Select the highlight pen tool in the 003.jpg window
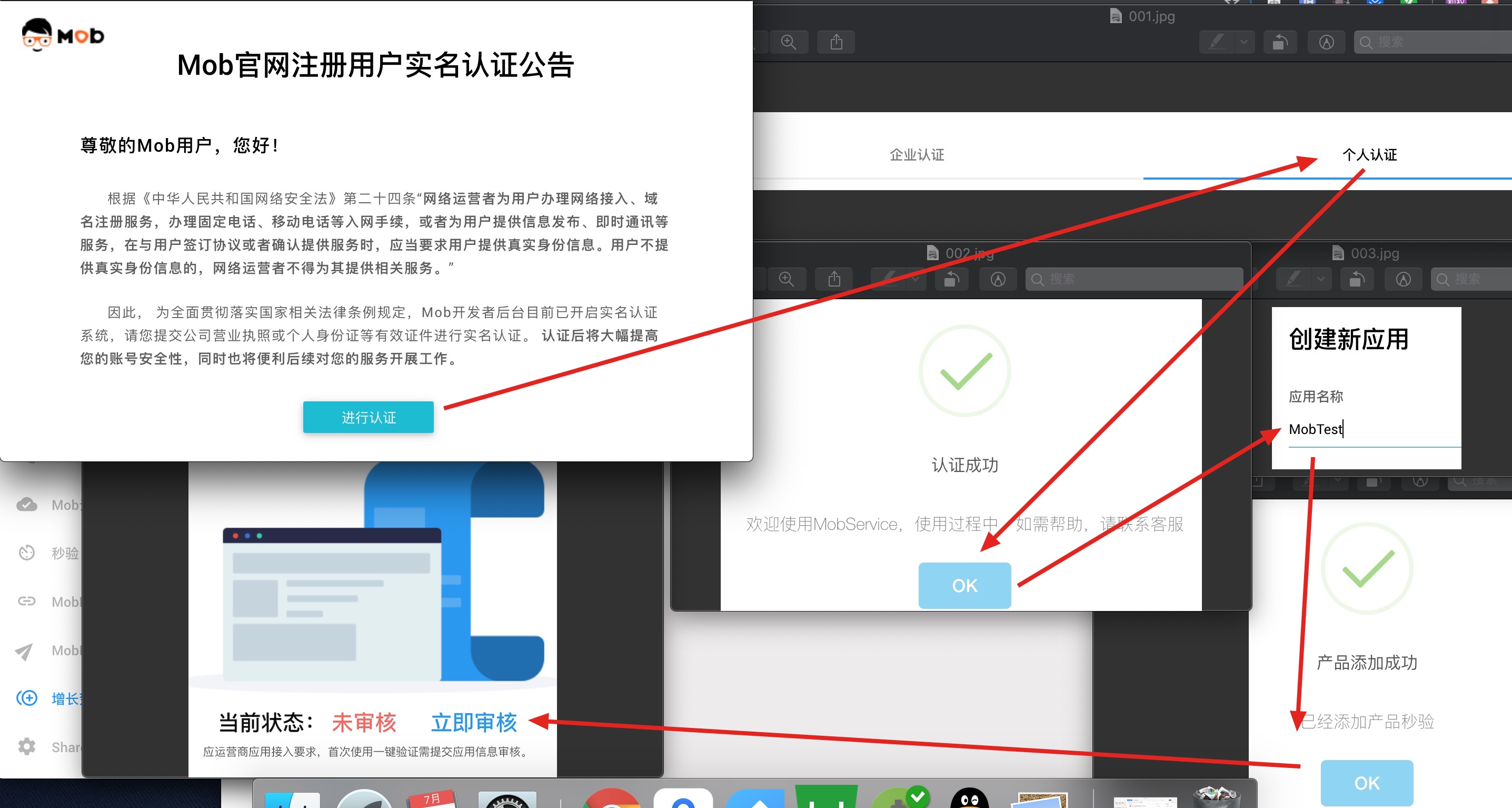The height and width of the screenshot is (808, 1512). [1293, 280]
